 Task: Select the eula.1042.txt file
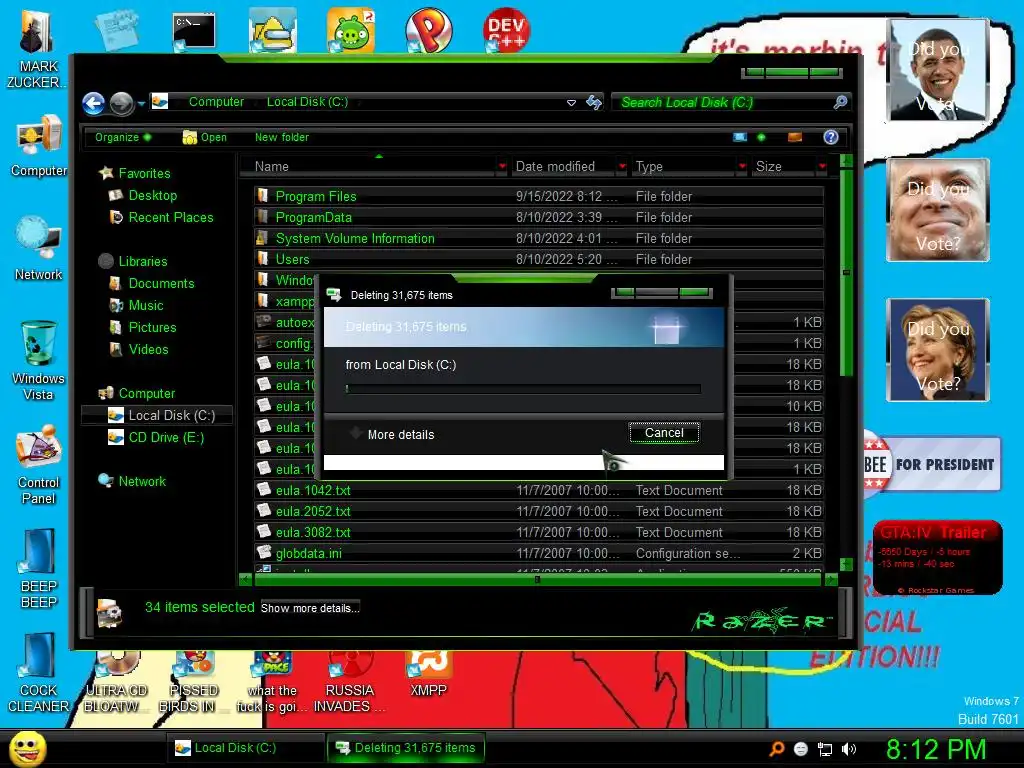click(539, 490)
